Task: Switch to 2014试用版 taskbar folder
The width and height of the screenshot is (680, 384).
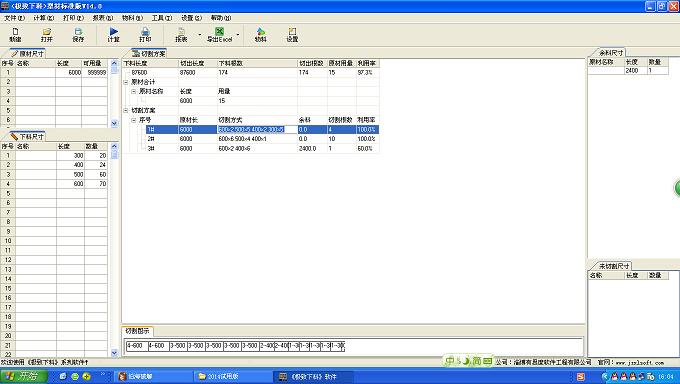Action: (x=232, y=376)
